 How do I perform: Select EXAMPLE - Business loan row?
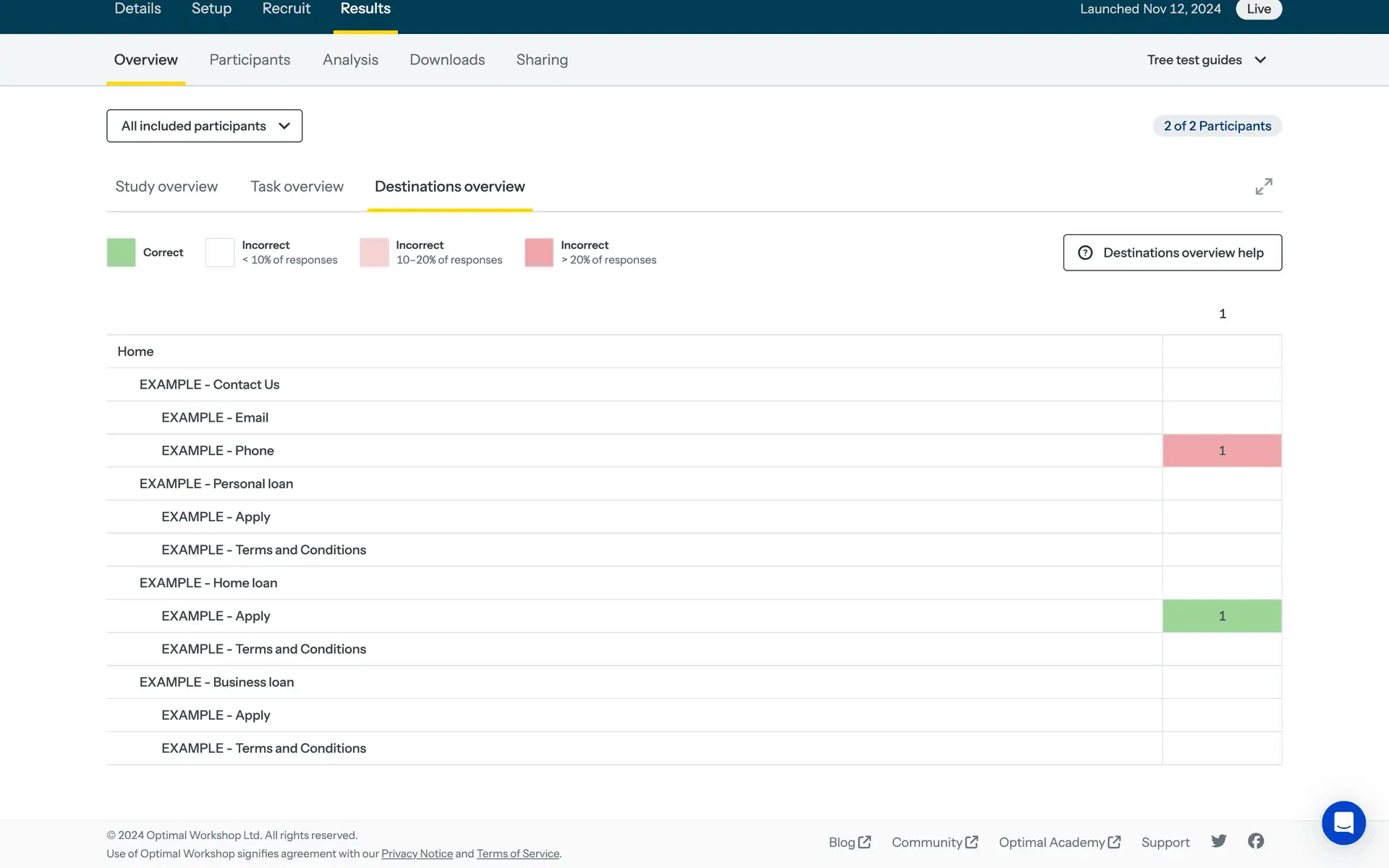217,682
